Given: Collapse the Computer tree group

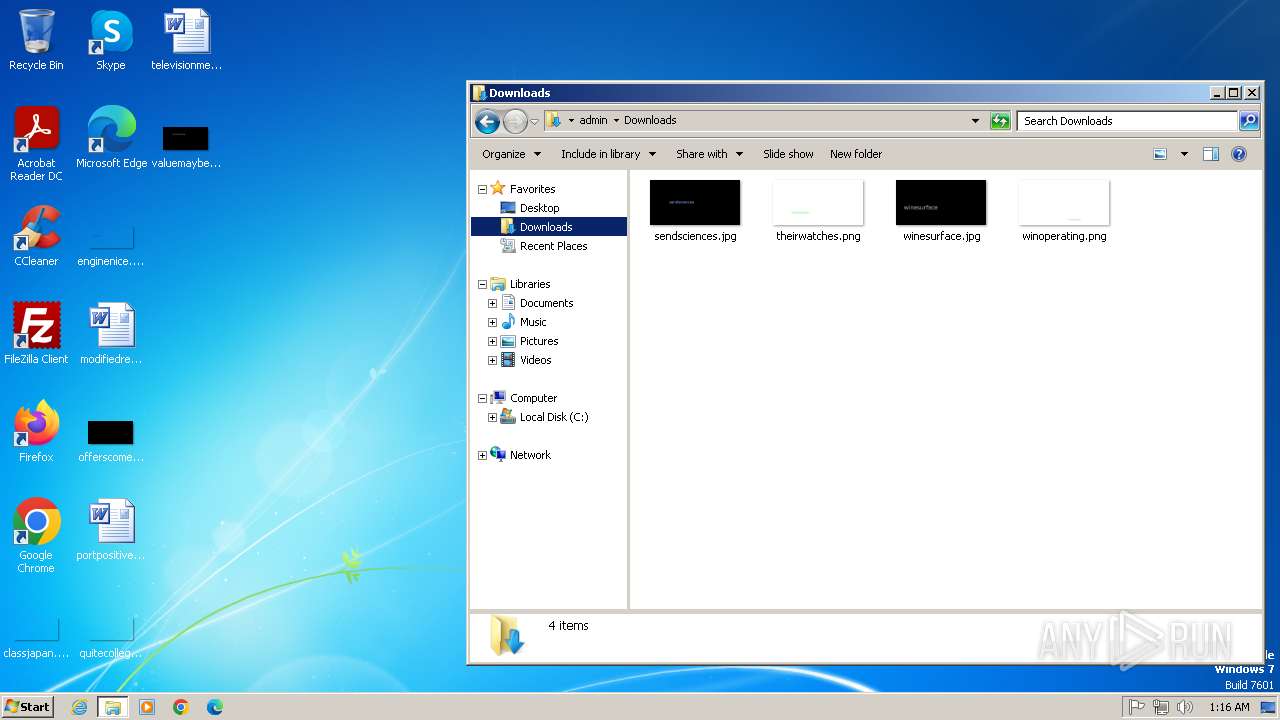Looking at the screenshot, I should click(x=482, y=398).
